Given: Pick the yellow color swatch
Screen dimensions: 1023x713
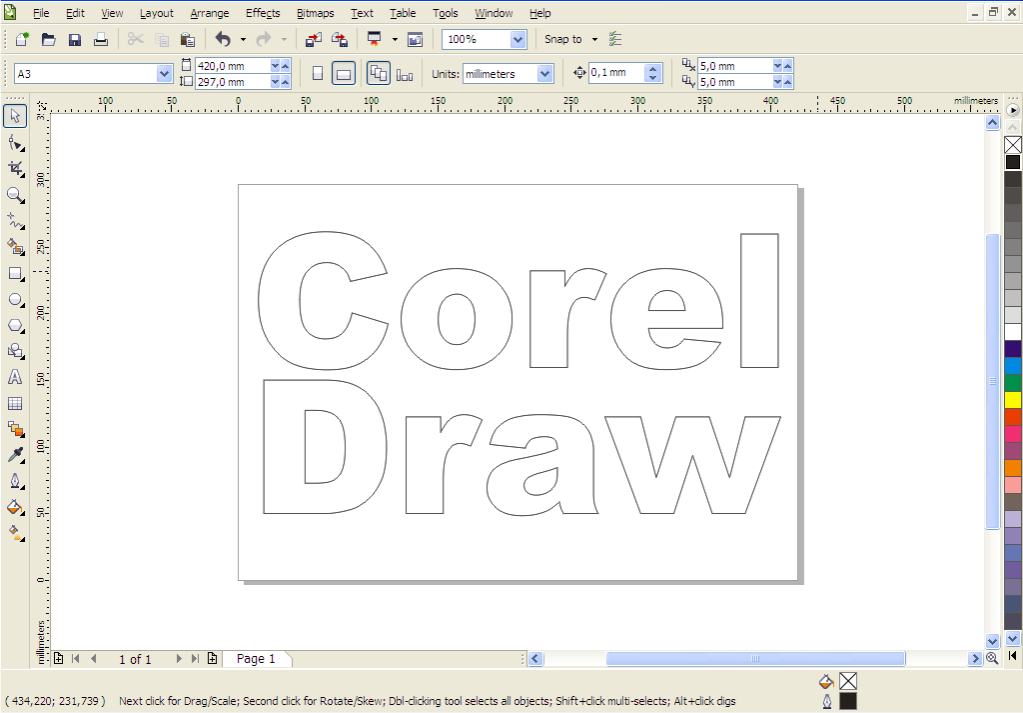Looking at the screenshot, I should click(x=1013, y=400).
